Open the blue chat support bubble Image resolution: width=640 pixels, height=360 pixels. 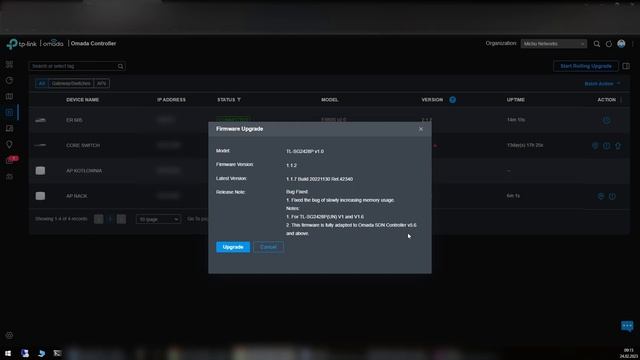point(627,326)
